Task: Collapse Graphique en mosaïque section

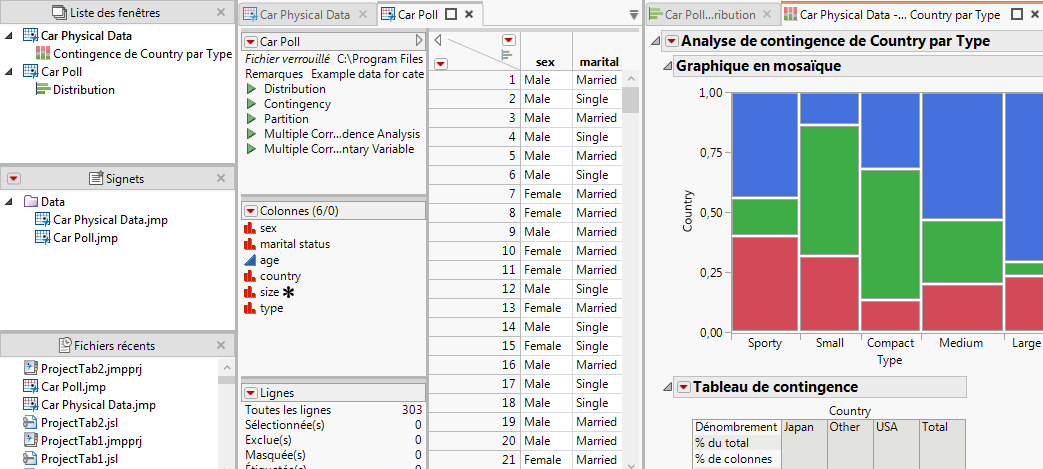Action: tap(667, 66)
